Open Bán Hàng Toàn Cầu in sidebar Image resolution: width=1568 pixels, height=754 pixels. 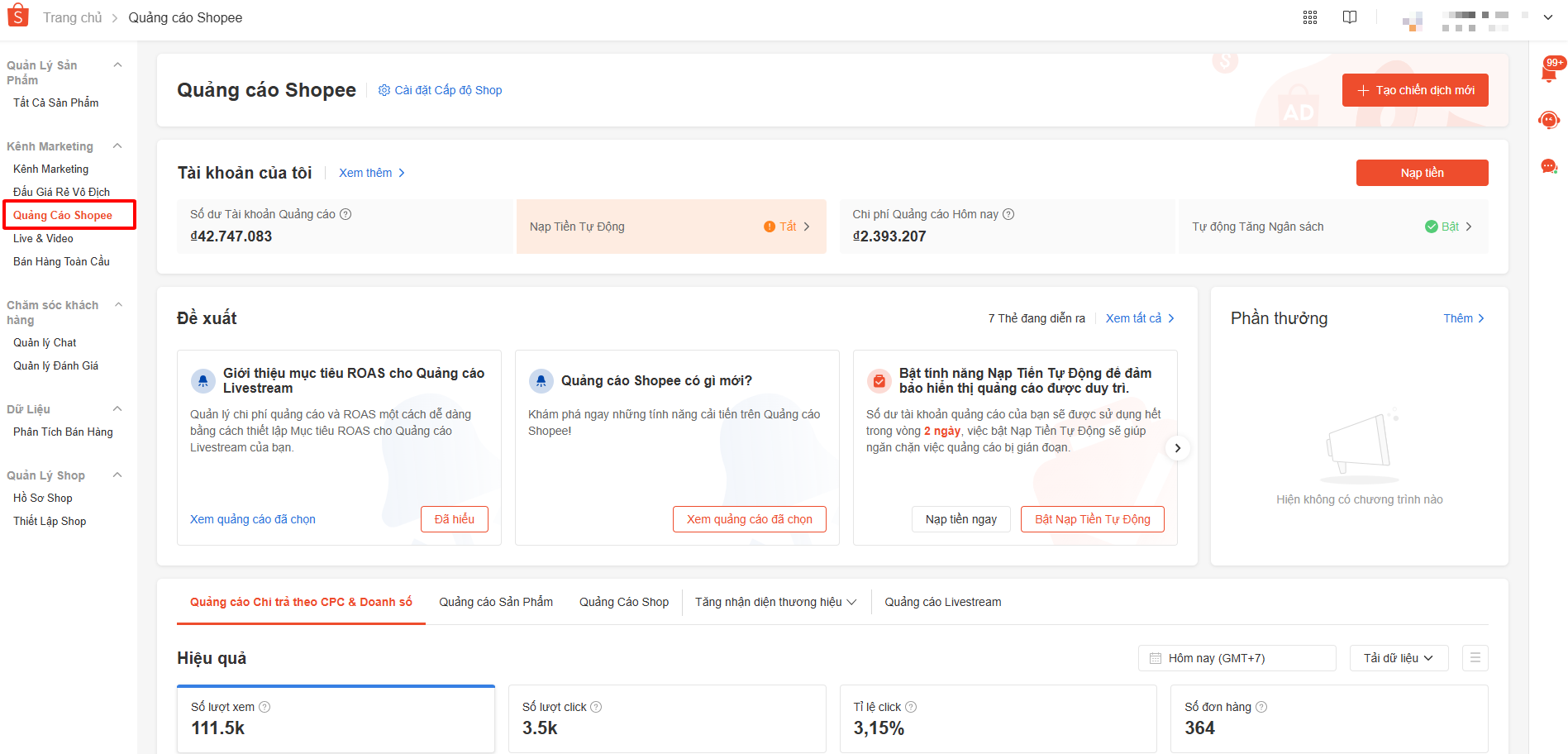click(61, 261)
